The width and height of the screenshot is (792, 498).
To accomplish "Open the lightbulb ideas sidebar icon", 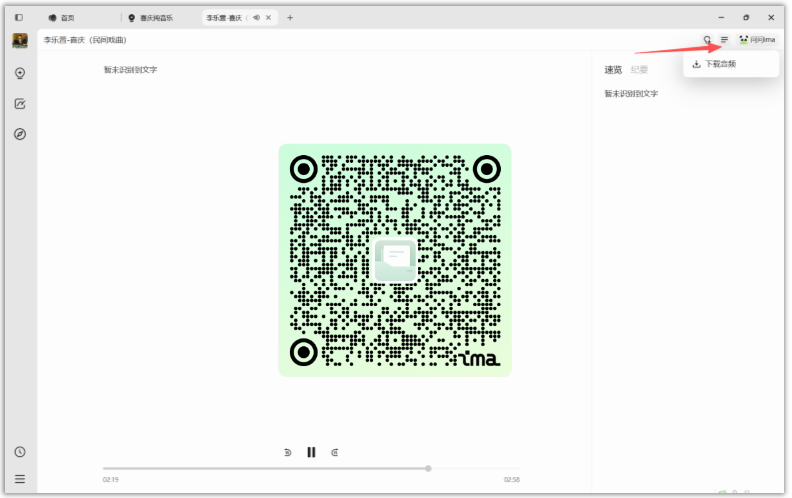I will pos(20,74).
